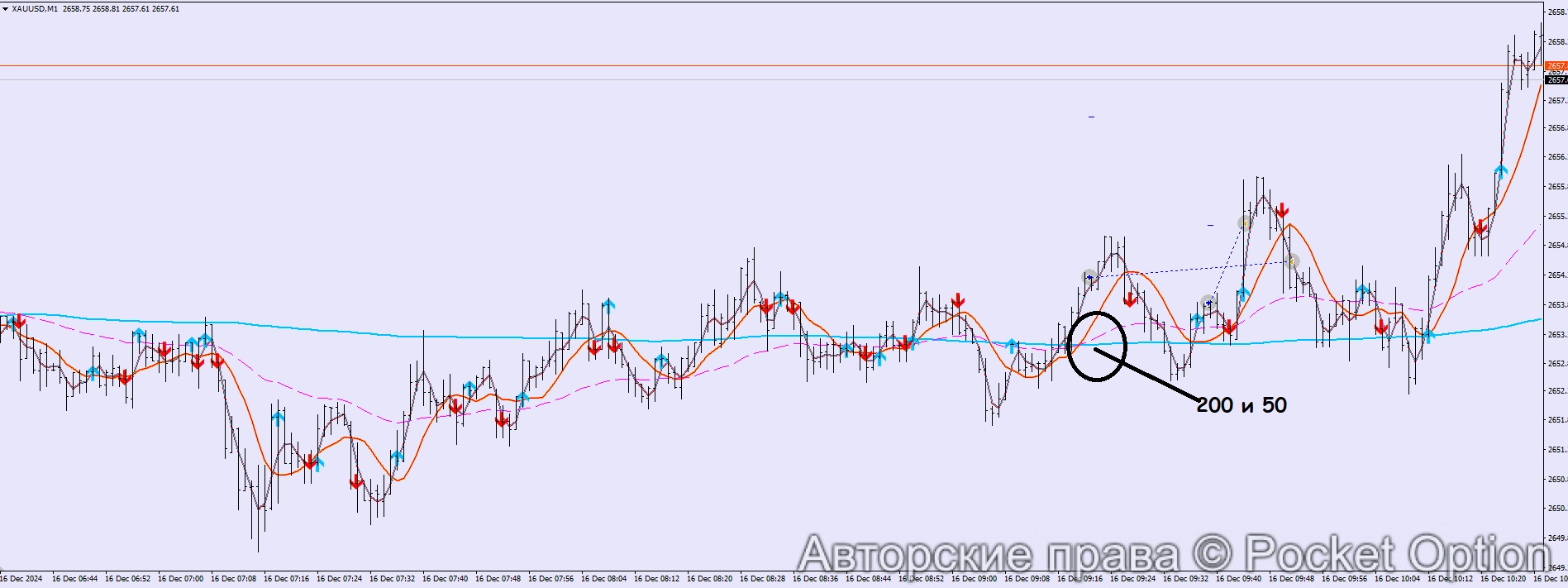
Task: Select the small blue dash above the black circle
Action: 1091,117
